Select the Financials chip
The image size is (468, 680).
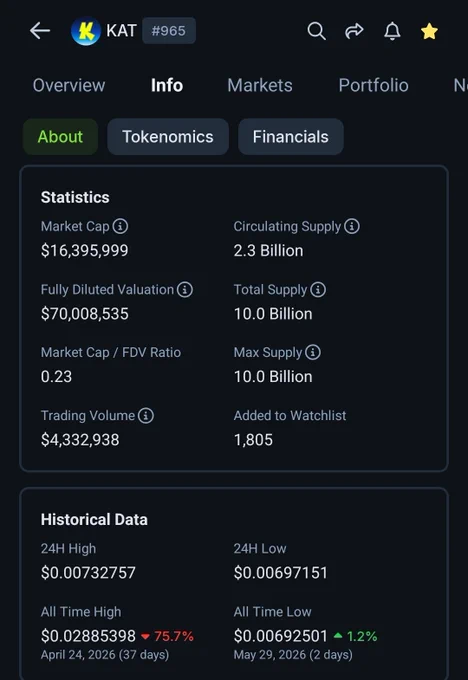point(291,137)
